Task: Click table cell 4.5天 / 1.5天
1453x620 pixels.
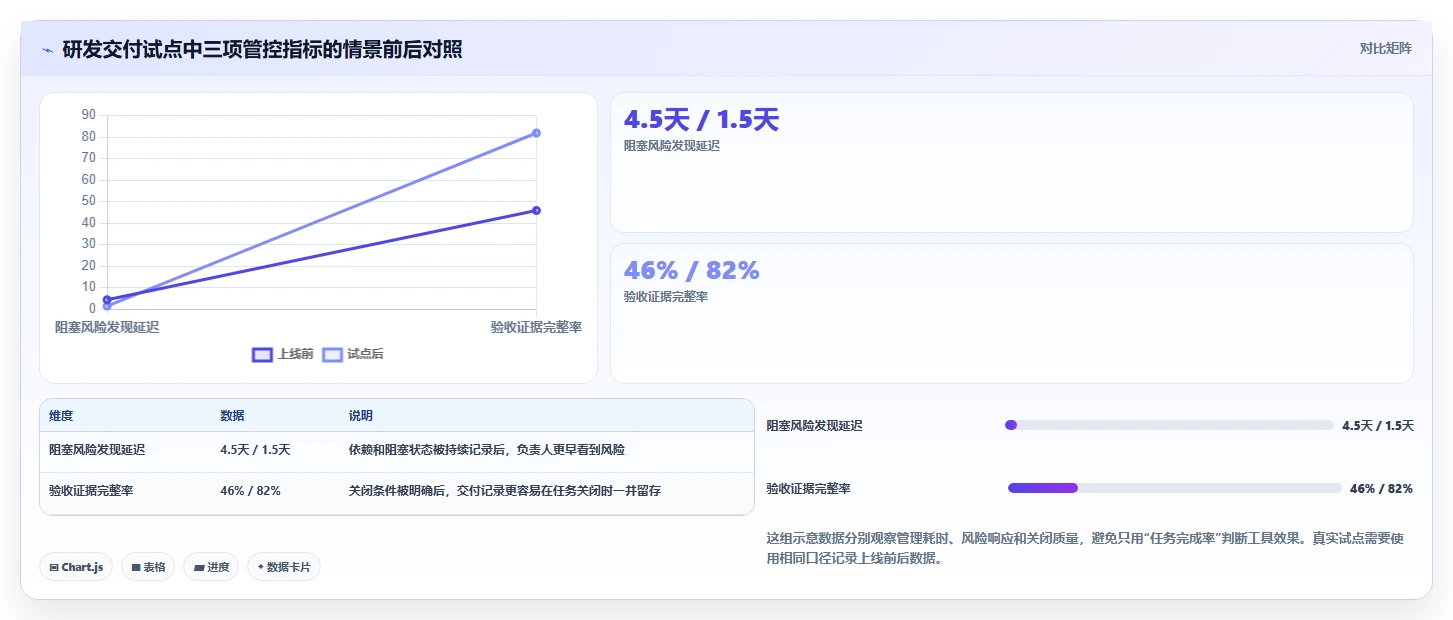Action: 255,450
